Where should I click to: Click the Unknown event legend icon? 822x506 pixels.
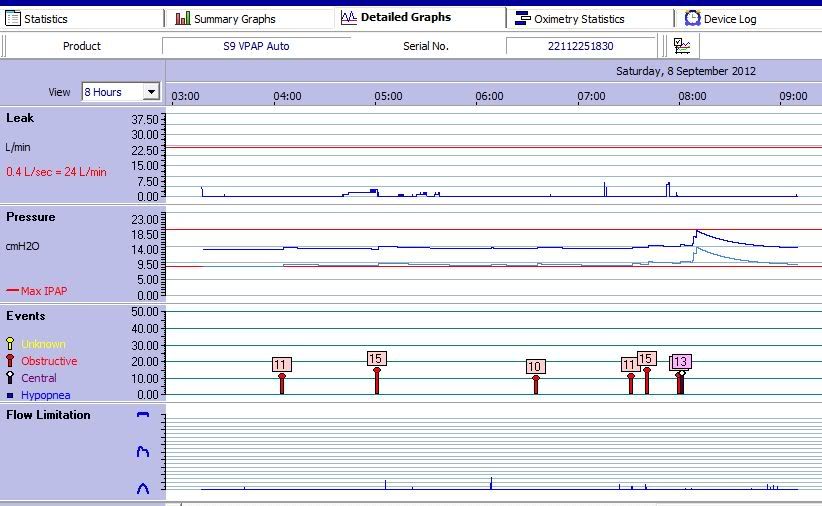pyautogui.click(x=10, y=344)
